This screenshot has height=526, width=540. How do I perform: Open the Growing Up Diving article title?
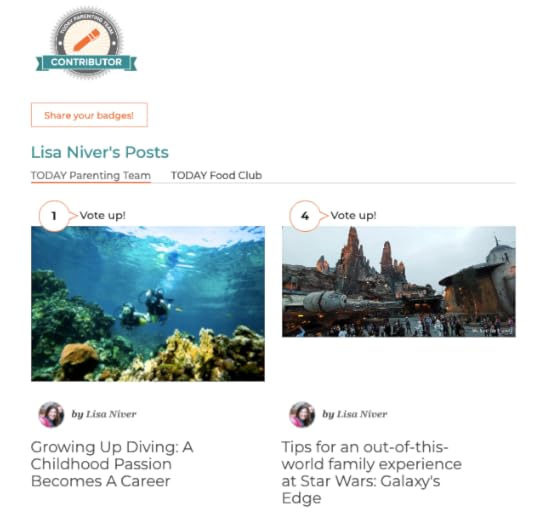(112, 464)
